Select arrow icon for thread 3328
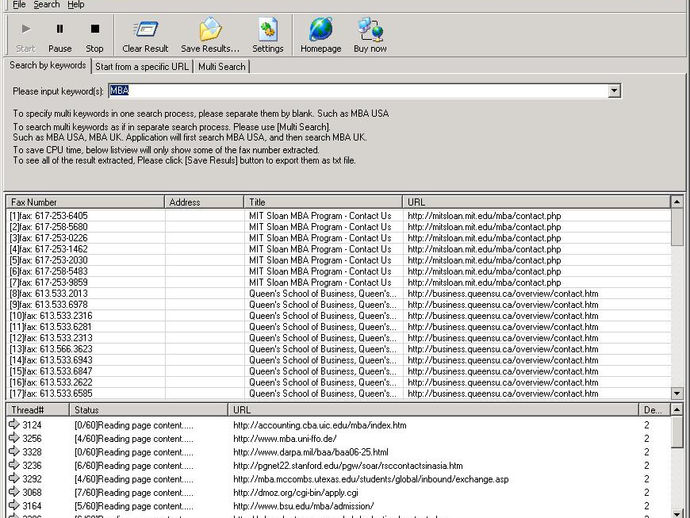Viewport: 690px width, 518px height. point(14,452)
